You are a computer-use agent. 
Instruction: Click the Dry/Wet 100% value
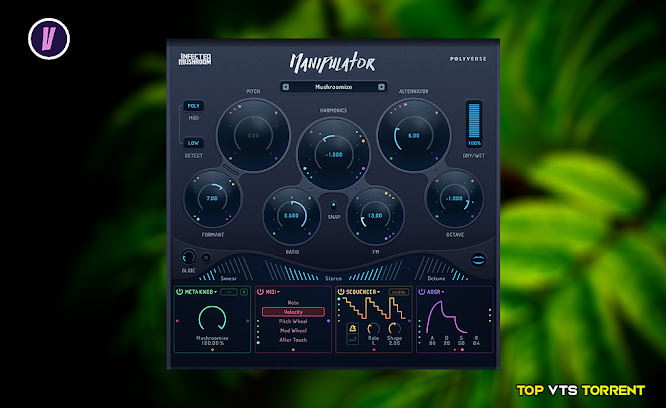[x=474, y=143]
